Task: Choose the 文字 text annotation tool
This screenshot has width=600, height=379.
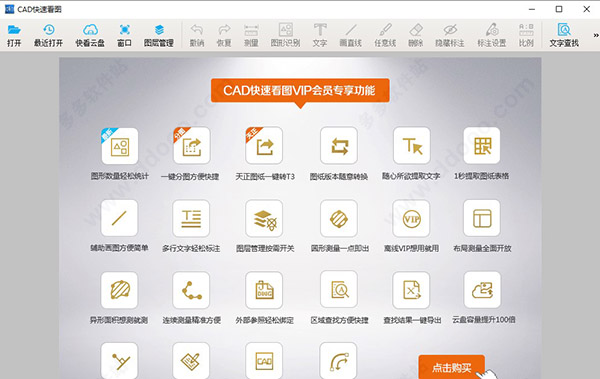Action: tap(320, 35)
